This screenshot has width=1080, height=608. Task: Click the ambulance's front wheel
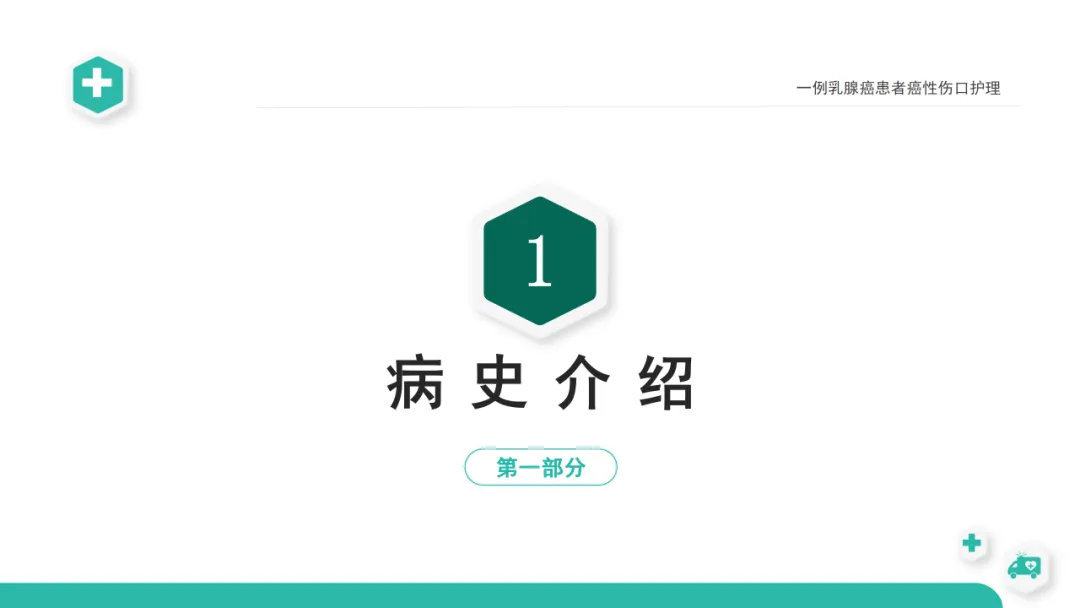tap(1013, 576)
